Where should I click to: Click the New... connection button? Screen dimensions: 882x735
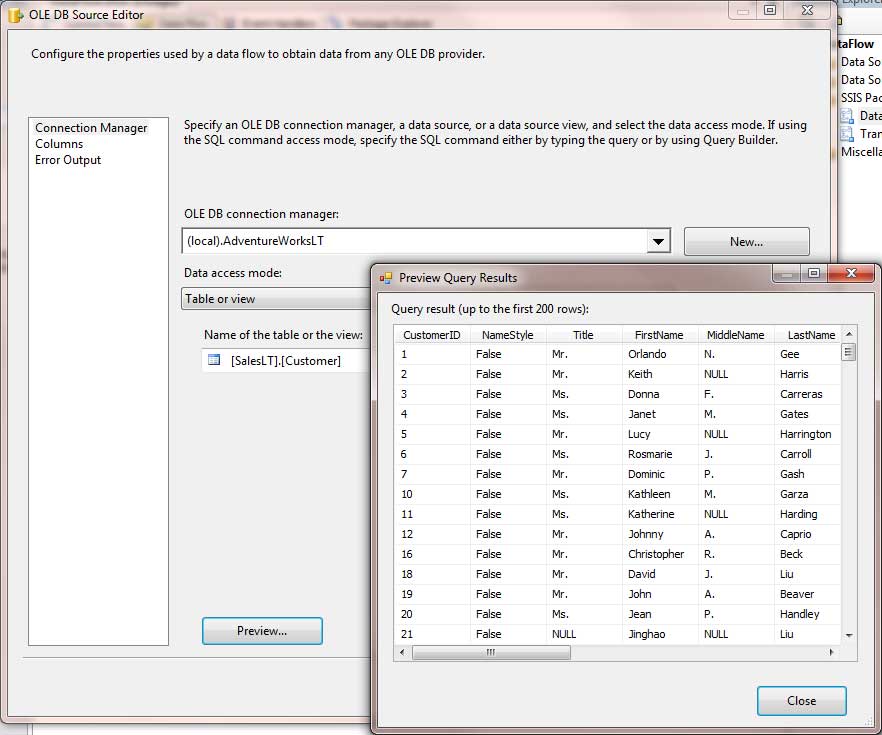[746, 241]
